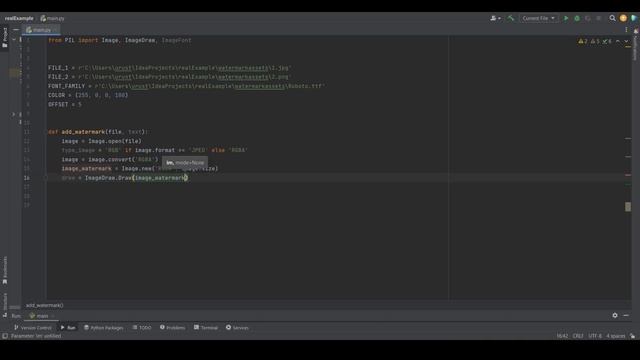
Task: Start the Debug bug icon
Action: [x=577, y=18]
